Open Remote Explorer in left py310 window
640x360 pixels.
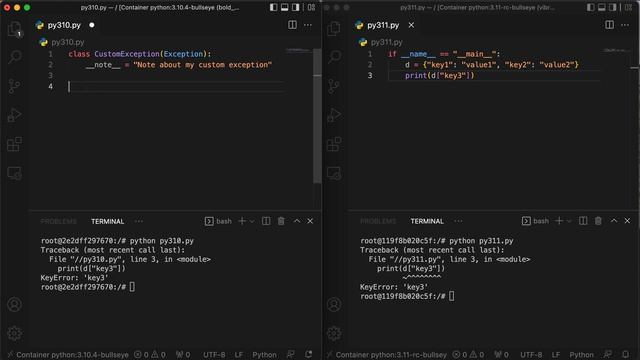15,173
